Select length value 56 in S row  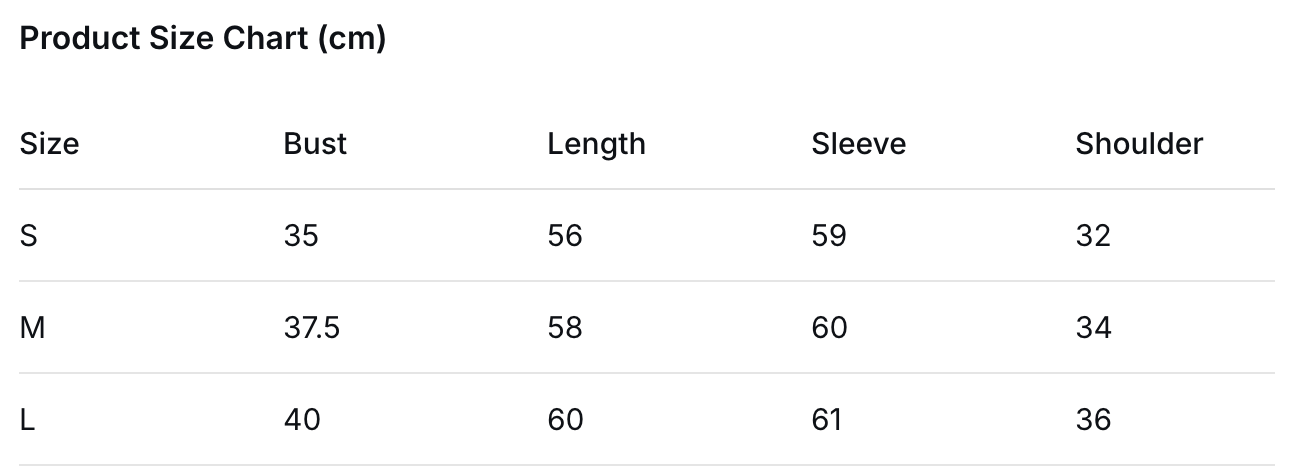(565, 236)
